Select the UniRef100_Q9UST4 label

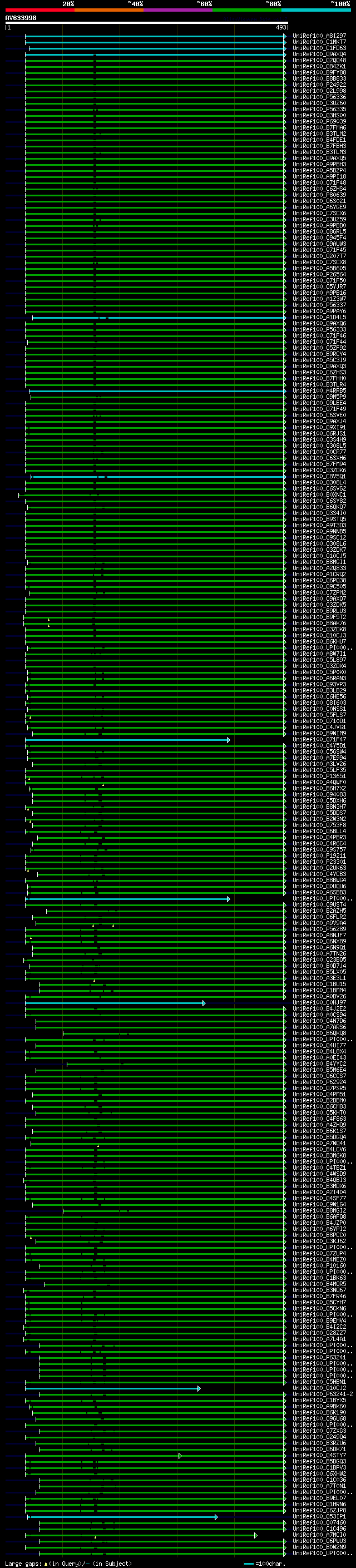click(x=319, y=904)
